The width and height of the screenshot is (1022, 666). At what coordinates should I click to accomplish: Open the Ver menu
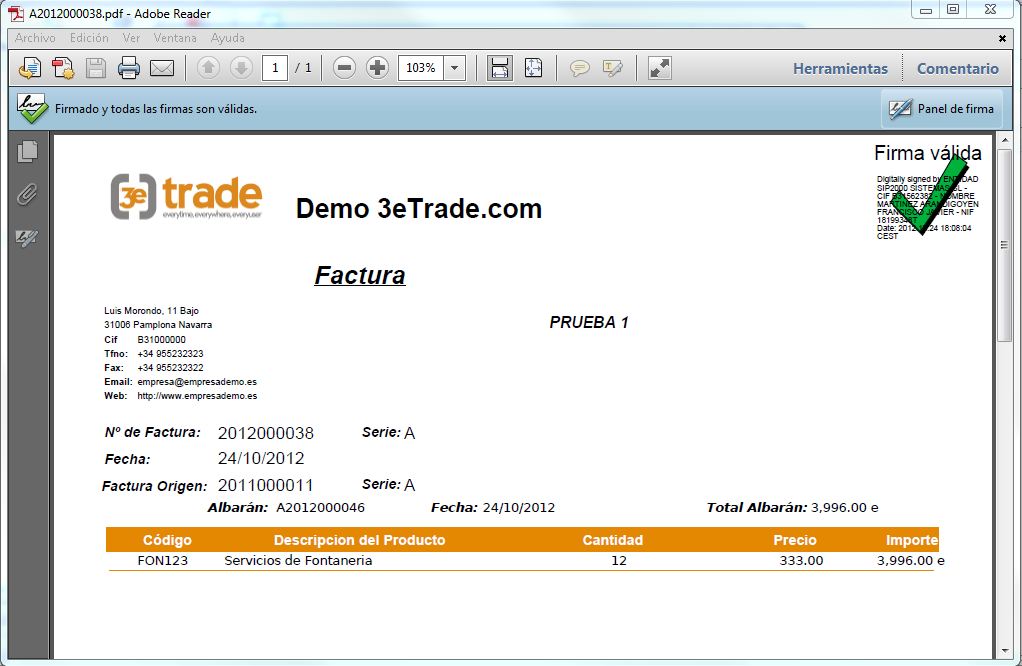point(132,38)
